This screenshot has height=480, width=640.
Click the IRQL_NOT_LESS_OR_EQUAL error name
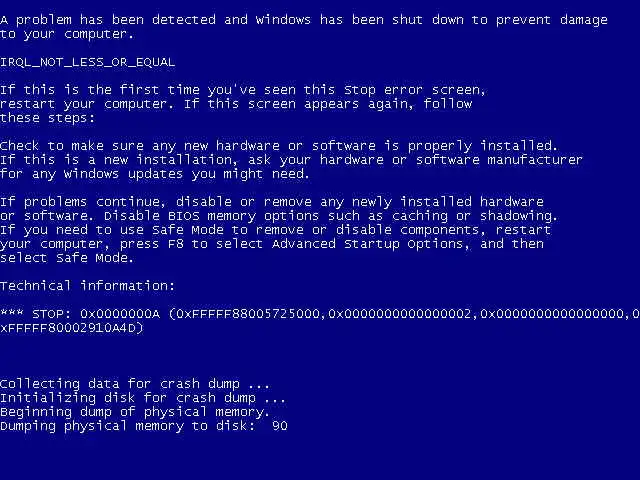[88, 62]
